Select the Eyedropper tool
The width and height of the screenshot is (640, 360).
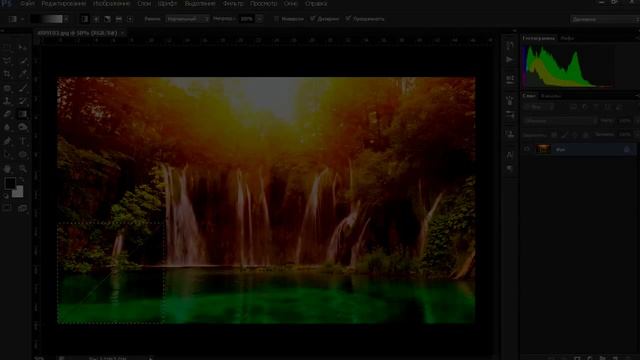click(x=23, y=74)
